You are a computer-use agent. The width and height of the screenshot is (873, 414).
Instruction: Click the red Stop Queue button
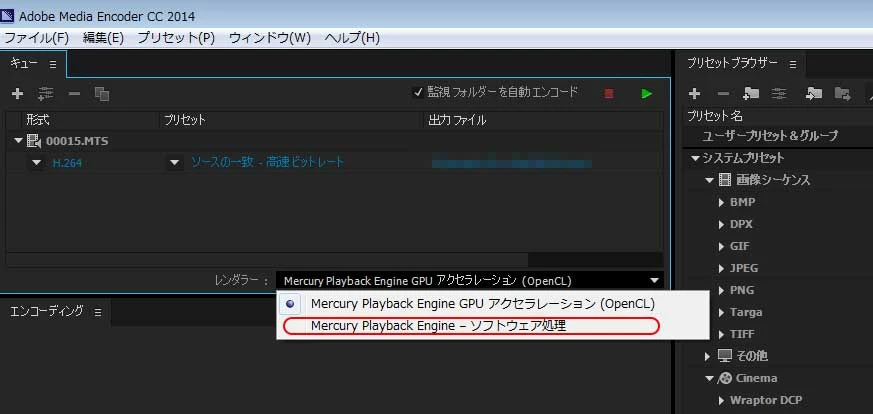[609, 94]
